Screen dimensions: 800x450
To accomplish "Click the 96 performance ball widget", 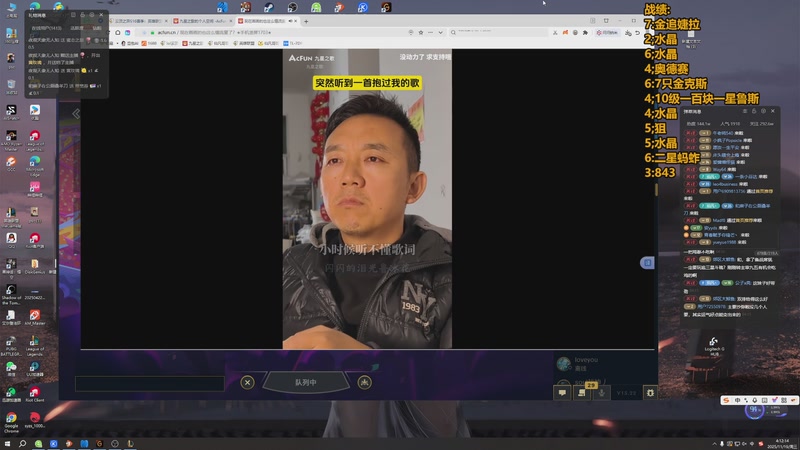I will pyautogui.click(x=754, y=410).
